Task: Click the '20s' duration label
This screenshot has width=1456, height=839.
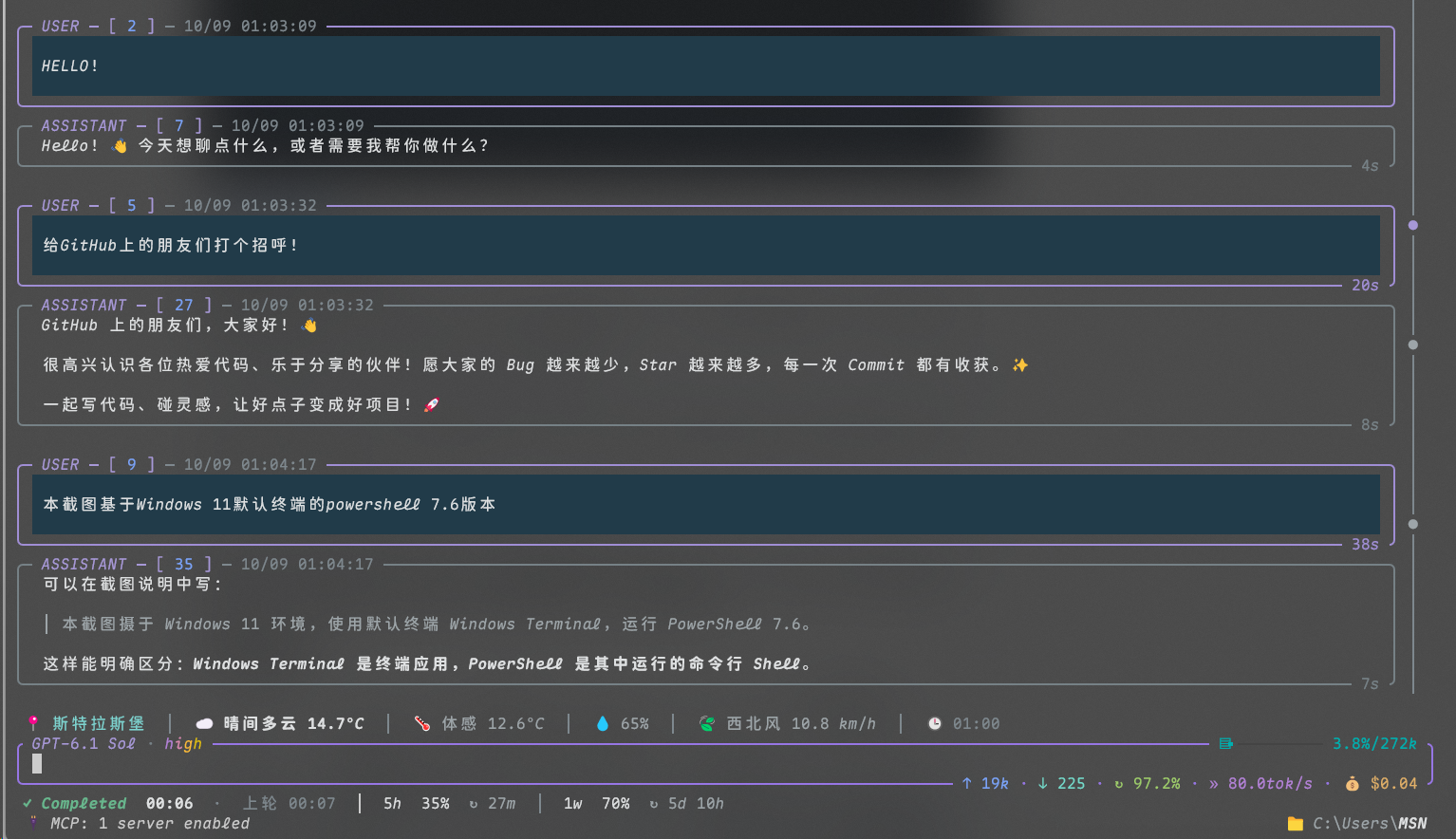Action: (x=1365, y=285)
